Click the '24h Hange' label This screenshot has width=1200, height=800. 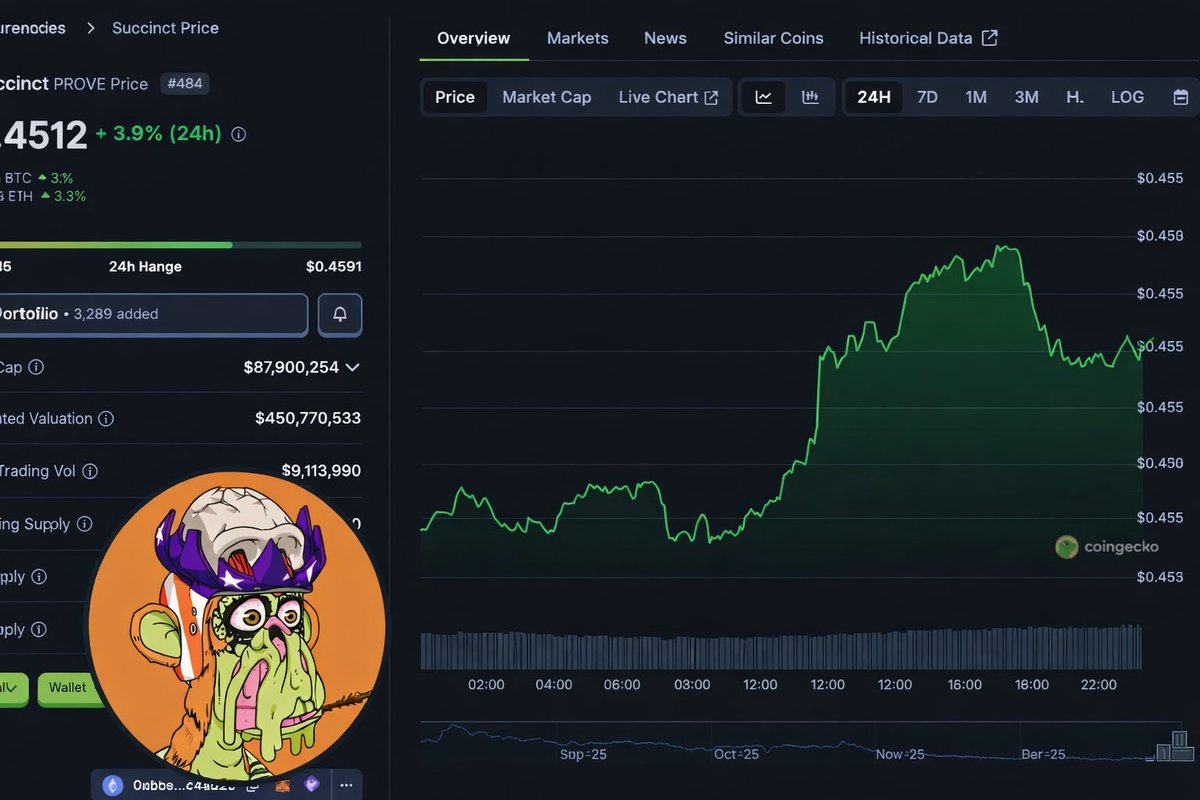tap(145, 267)
